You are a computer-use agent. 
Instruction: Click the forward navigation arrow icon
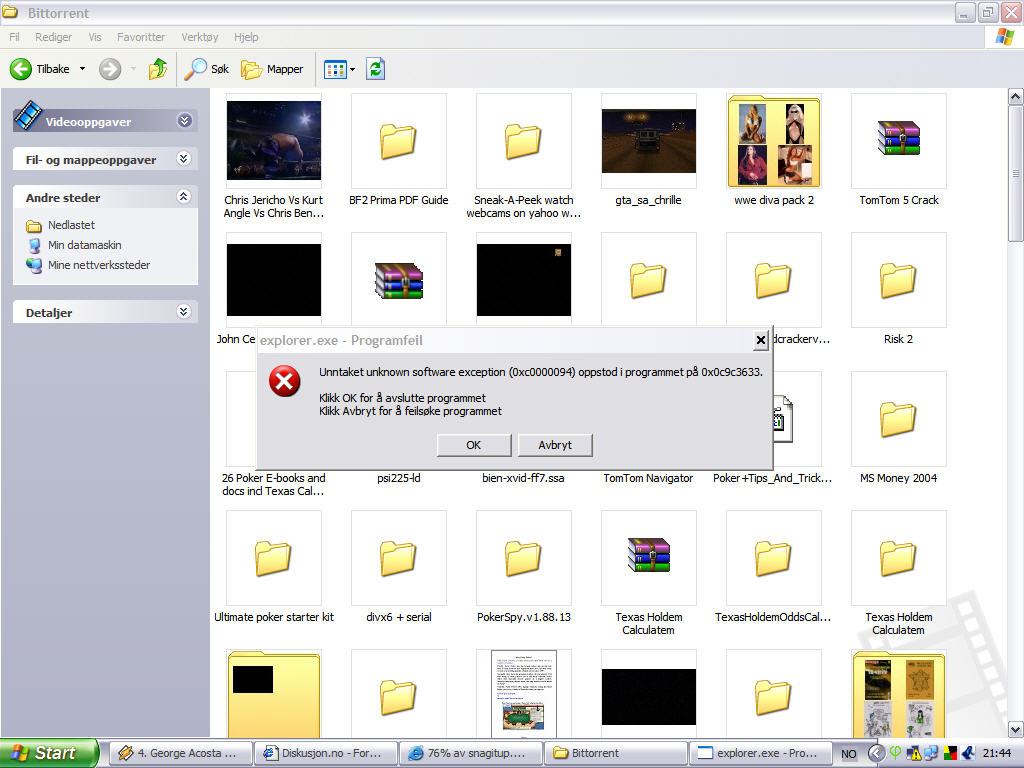point(110,69)
